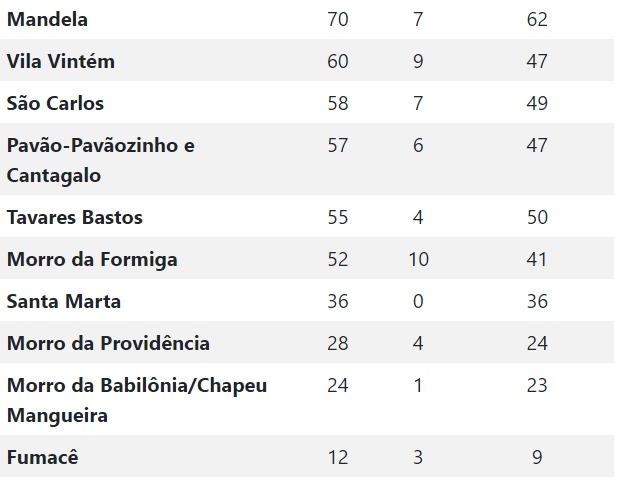Click the zero in Santa Marta row
The image size is (618, 492).
(418, 302)
